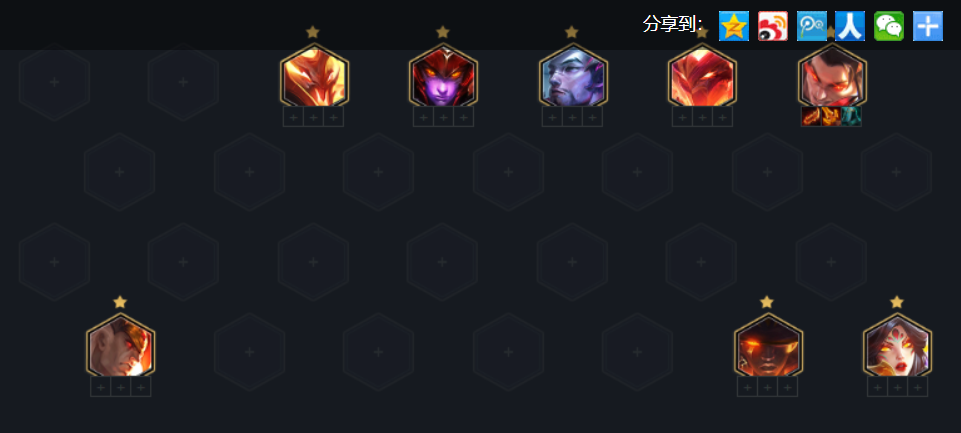Share to QQ Zone with yellow star icon
The height and width of the screenshot is (433, 961).
pos(734,26)
